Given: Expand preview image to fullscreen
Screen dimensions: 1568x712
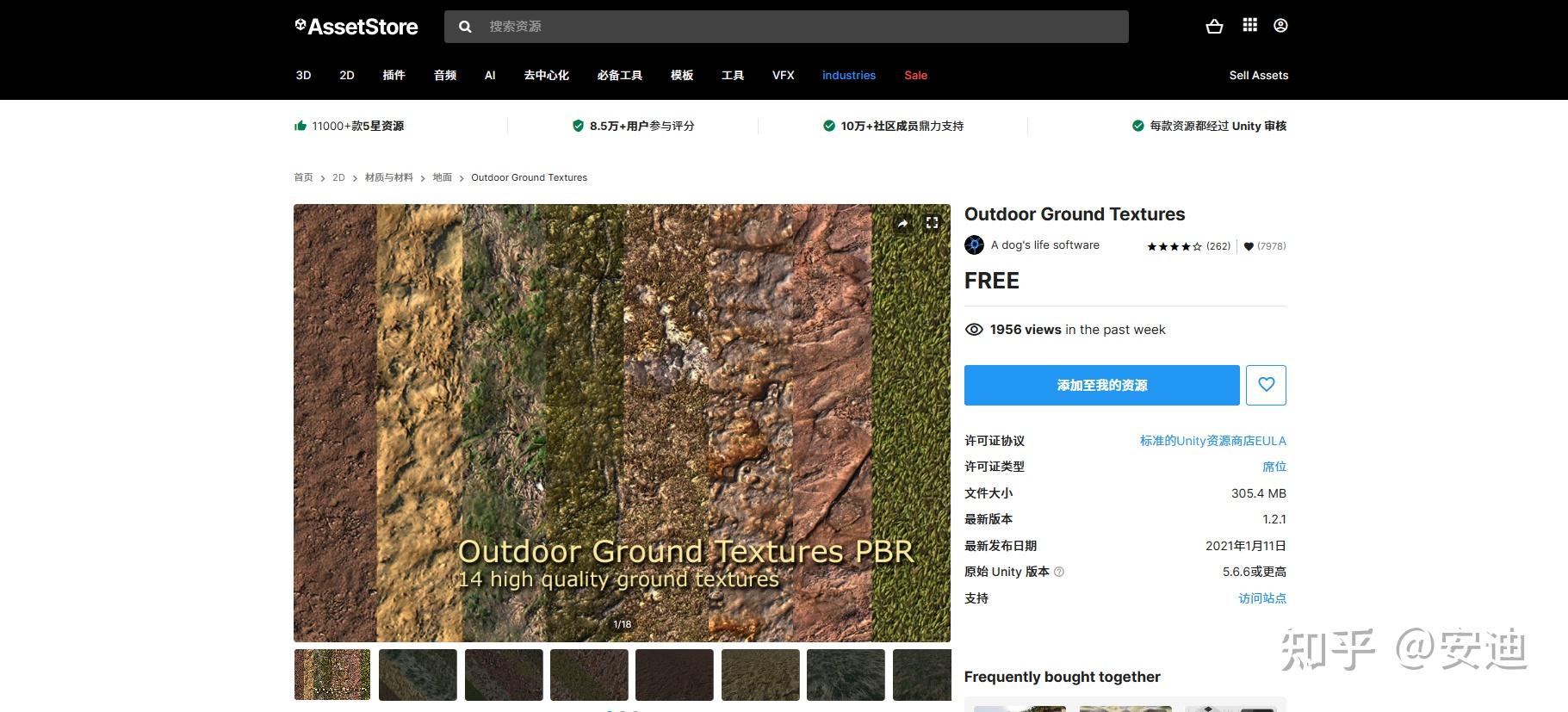Looking at the screenshot, I should [x=932, y=223].
